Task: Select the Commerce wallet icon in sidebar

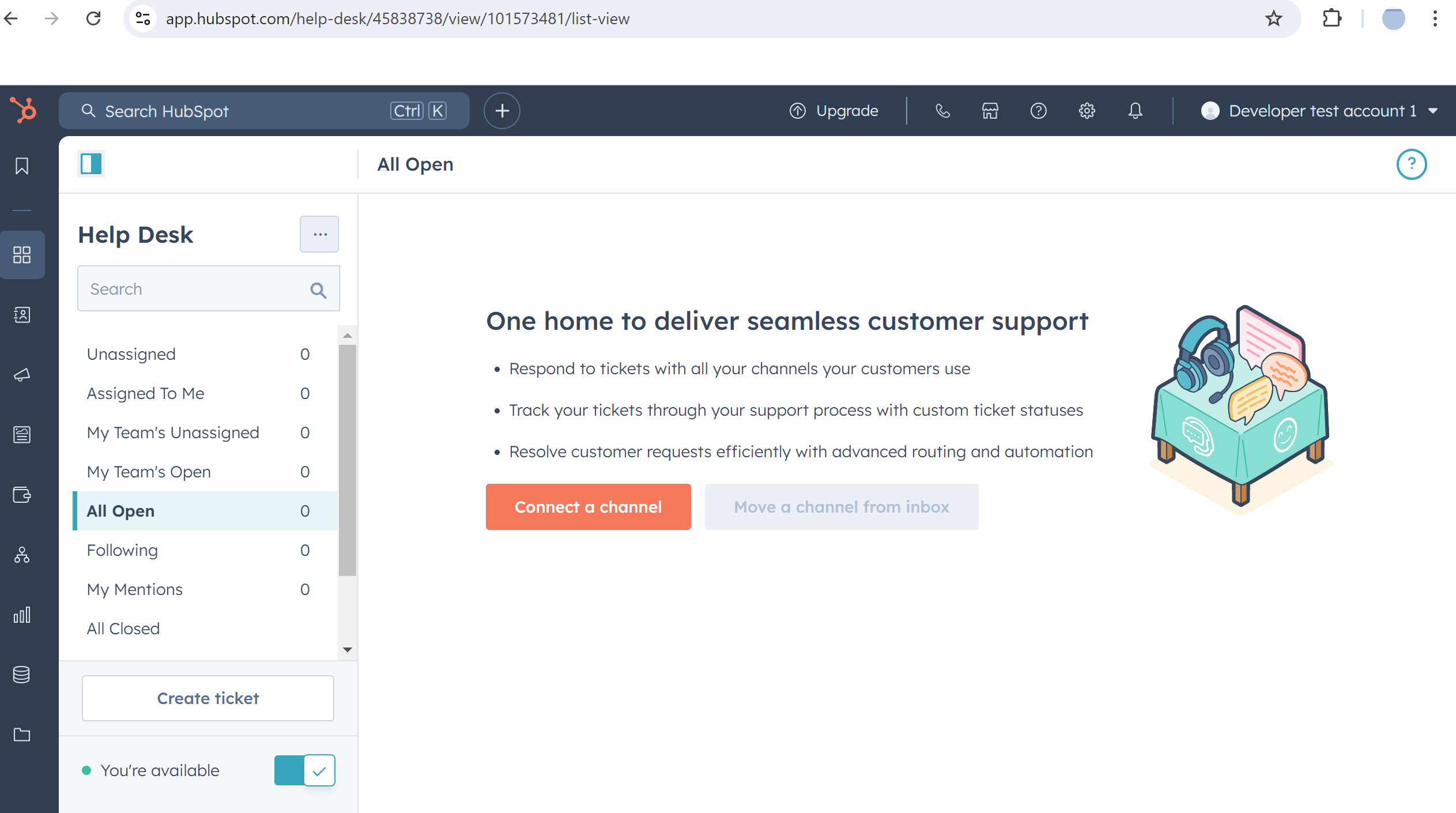Action: (22, 495)
